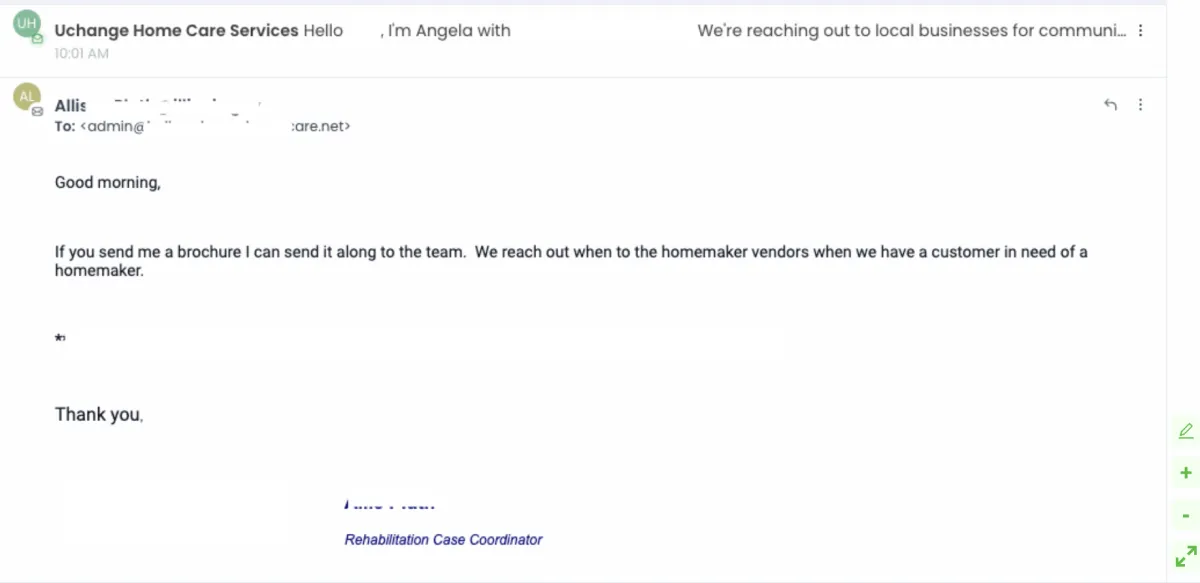The image size is (1200, 583).
Task: Click the AL sender avatar
Action: (x=26, y=97)
